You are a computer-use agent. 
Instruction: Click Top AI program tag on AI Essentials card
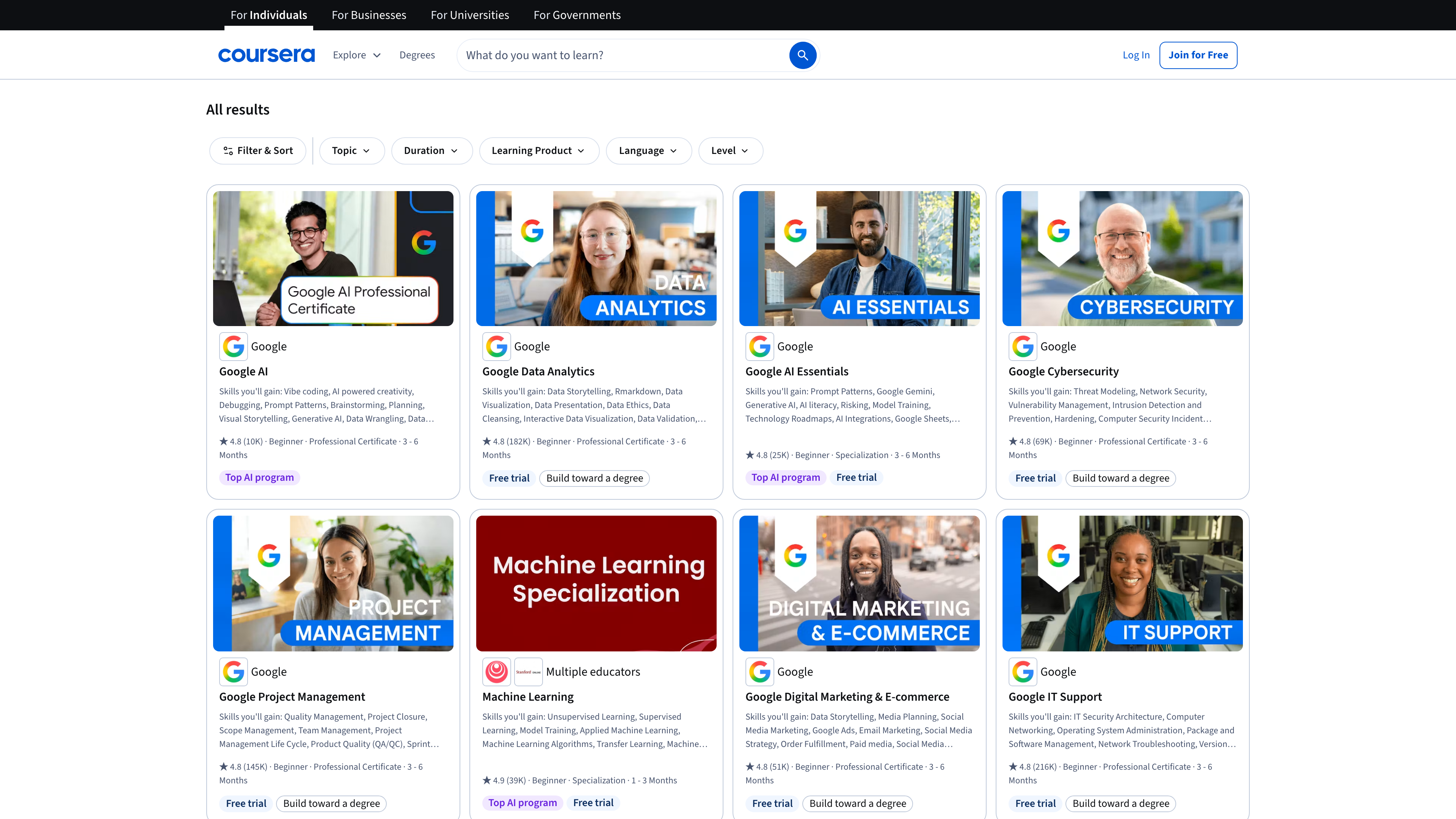(x=786, y=478)
